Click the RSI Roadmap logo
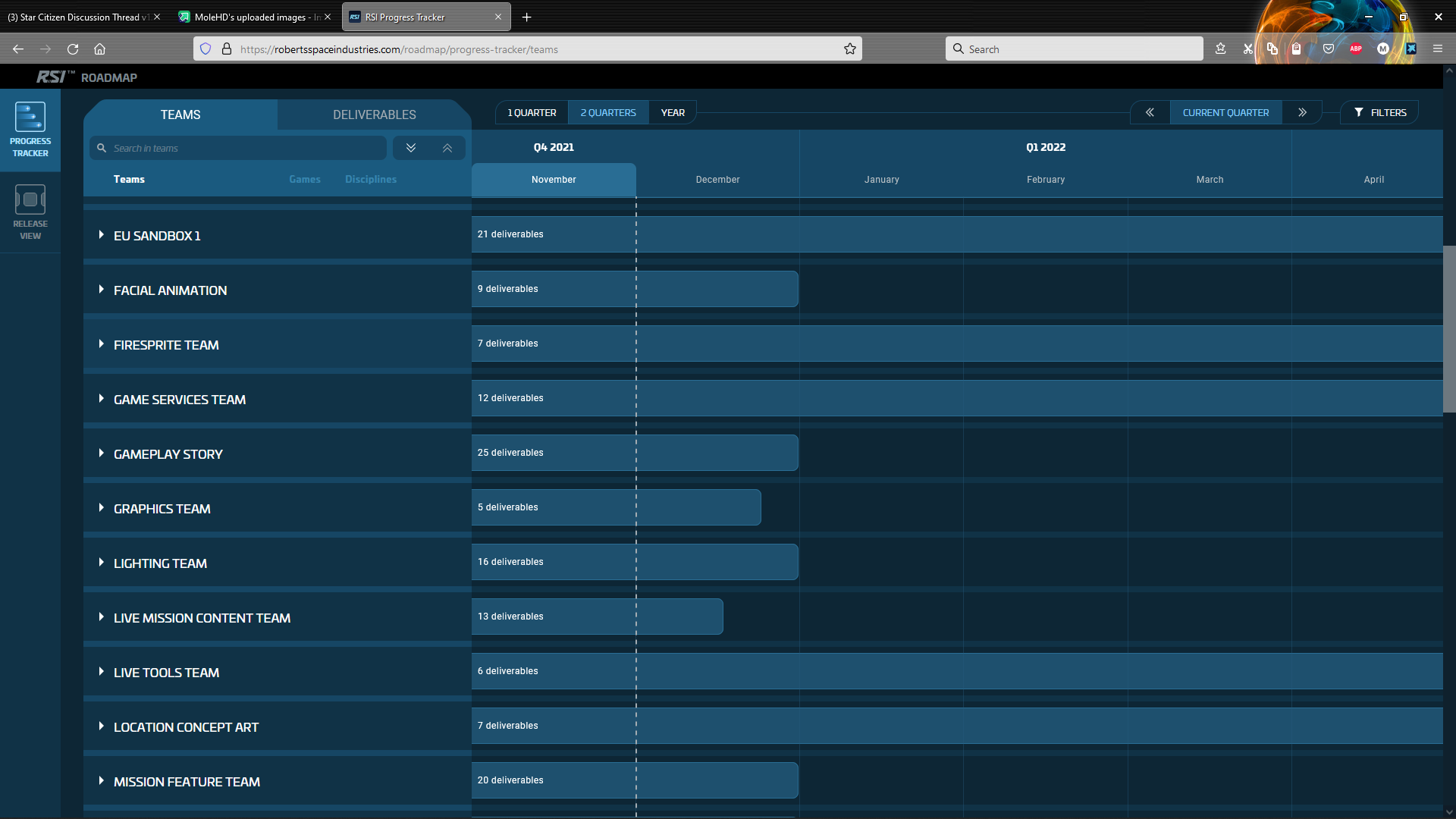Screen dimensions: 1456x819 86,77
